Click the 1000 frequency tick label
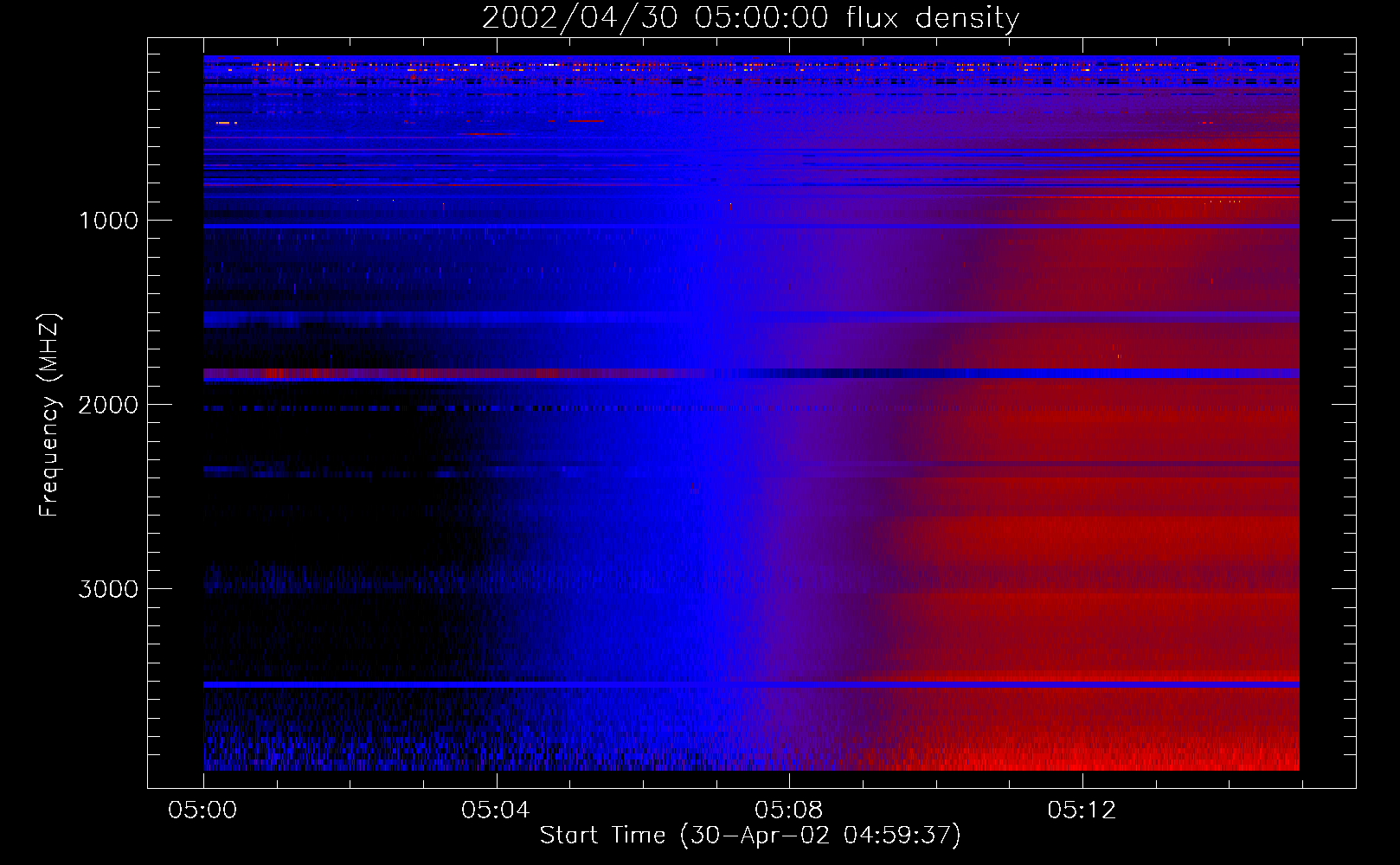Image resolution: width=1400 pixels, height=865 pixels. [108, 221]
